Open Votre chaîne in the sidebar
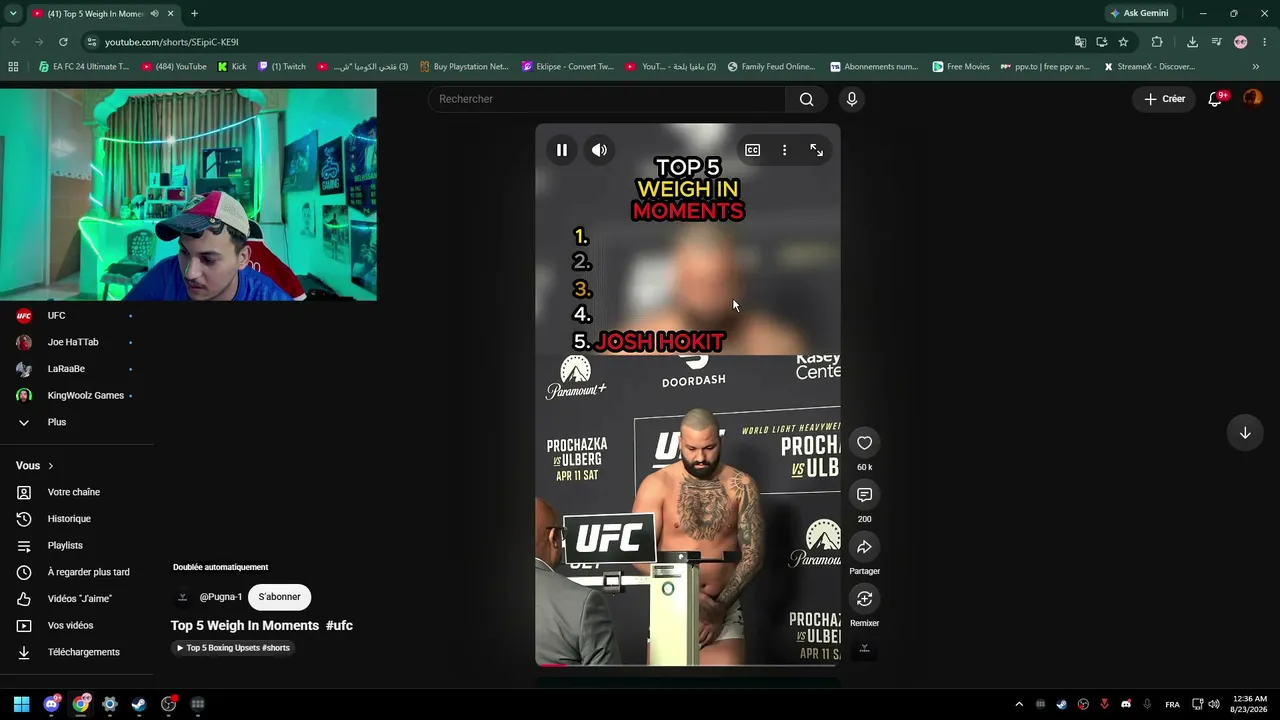Image resolution: width=1280 pixels, height=720 pixels. [x=74, y=492]
